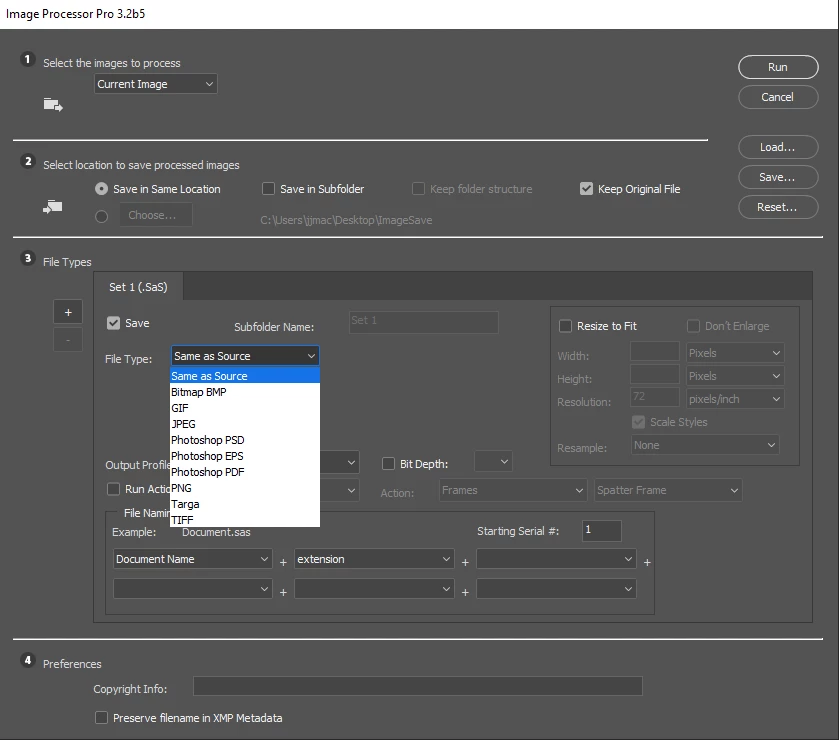Screen dimensions: 839x740
Task: Choose Targa from file type list
Action: click(245, 505)
